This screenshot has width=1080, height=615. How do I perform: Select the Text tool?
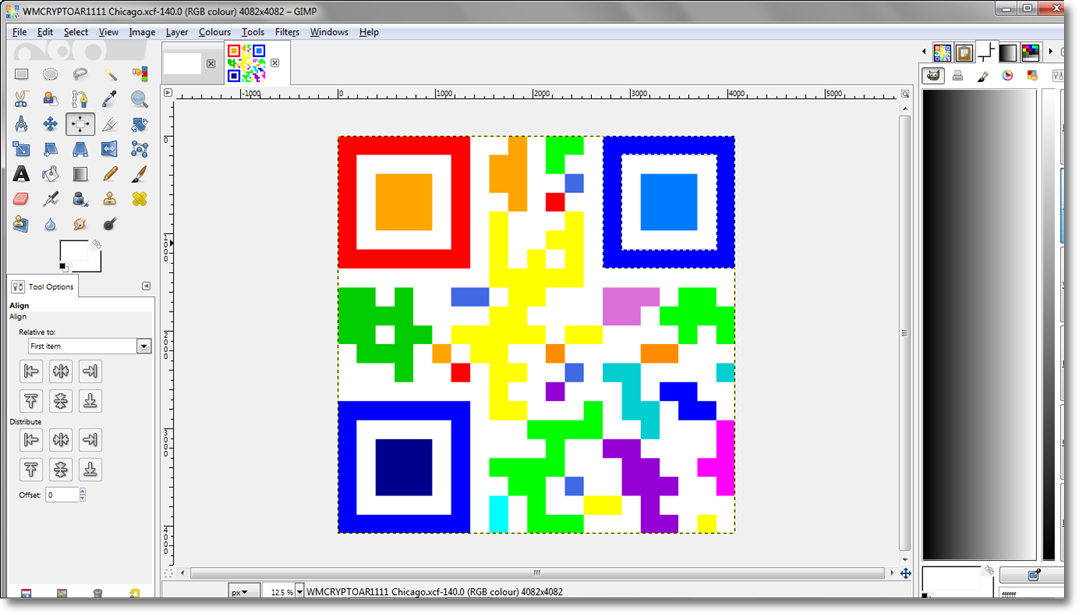(x=21, y=174)
